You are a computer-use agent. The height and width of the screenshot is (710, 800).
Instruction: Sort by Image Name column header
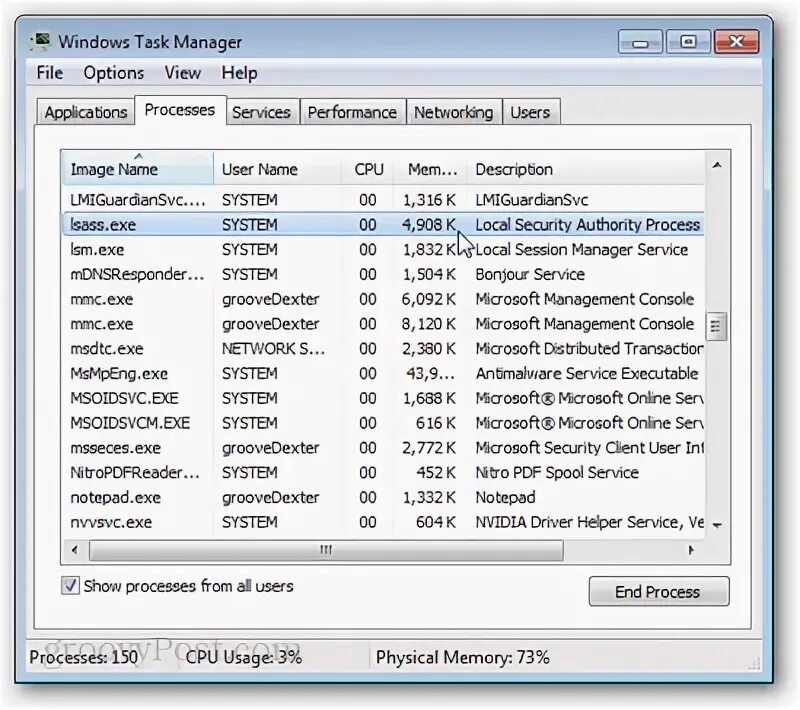(137, 168)
